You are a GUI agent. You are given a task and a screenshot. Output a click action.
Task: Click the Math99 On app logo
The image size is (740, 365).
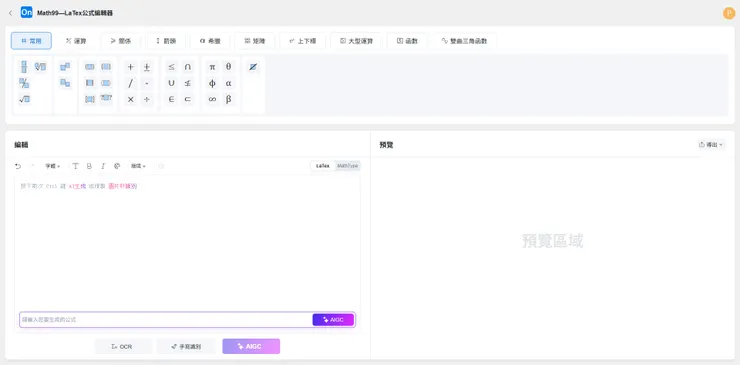coord(26,13)
